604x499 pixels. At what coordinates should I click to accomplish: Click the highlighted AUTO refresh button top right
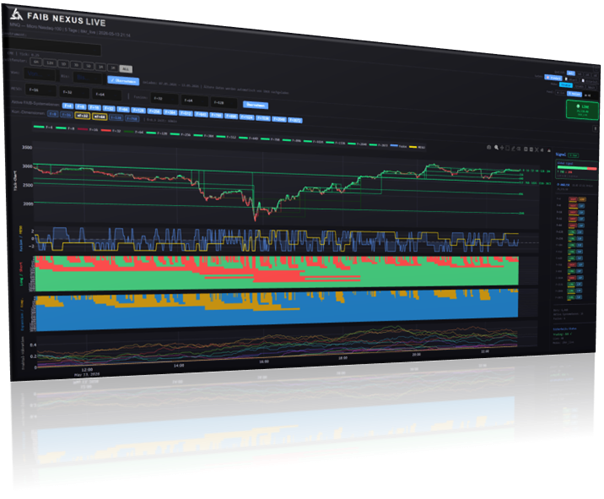(571, 73)
